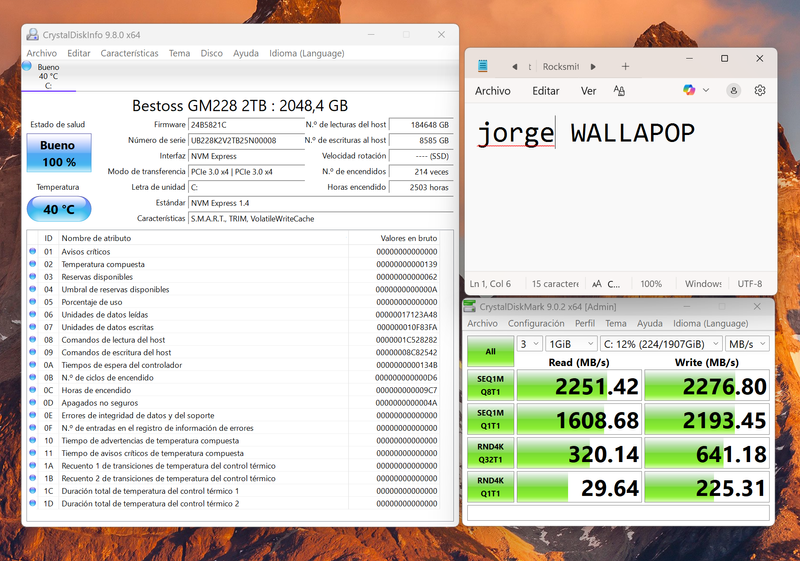Screen dimensions: 800x561
Task: Open test size dropdown showing 1GiB
Action: pos(571,344)
